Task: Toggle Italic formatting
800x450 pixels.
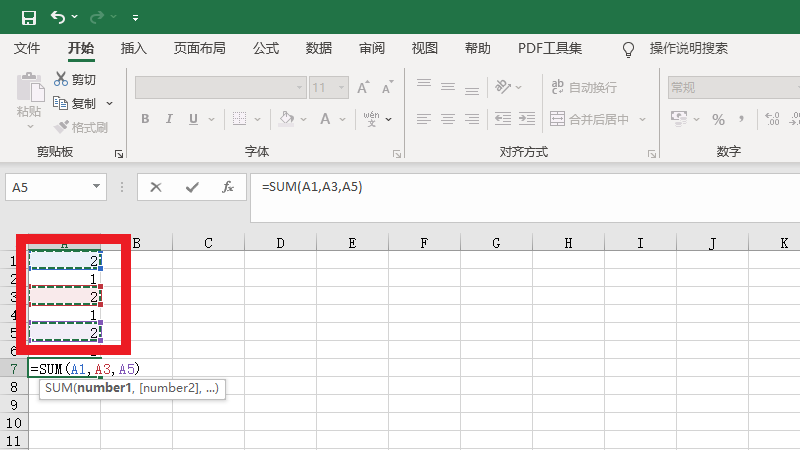Action: tap(171, 119)
